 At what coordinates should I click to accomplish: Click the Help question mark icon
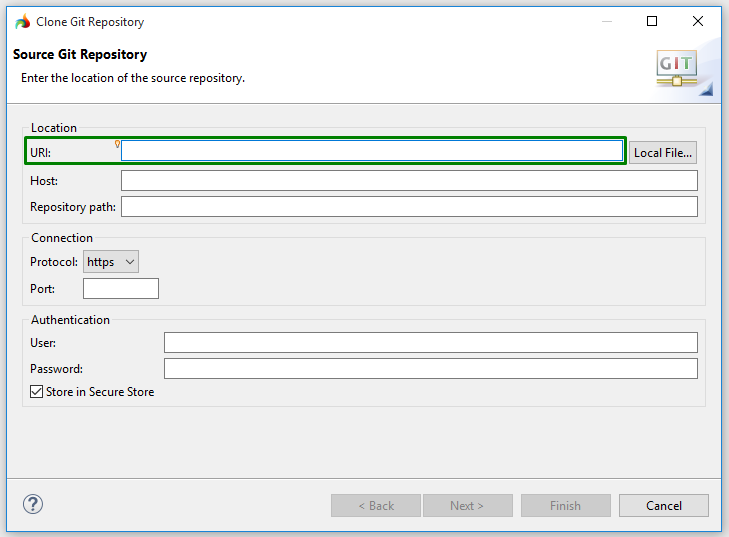[32, 505]
